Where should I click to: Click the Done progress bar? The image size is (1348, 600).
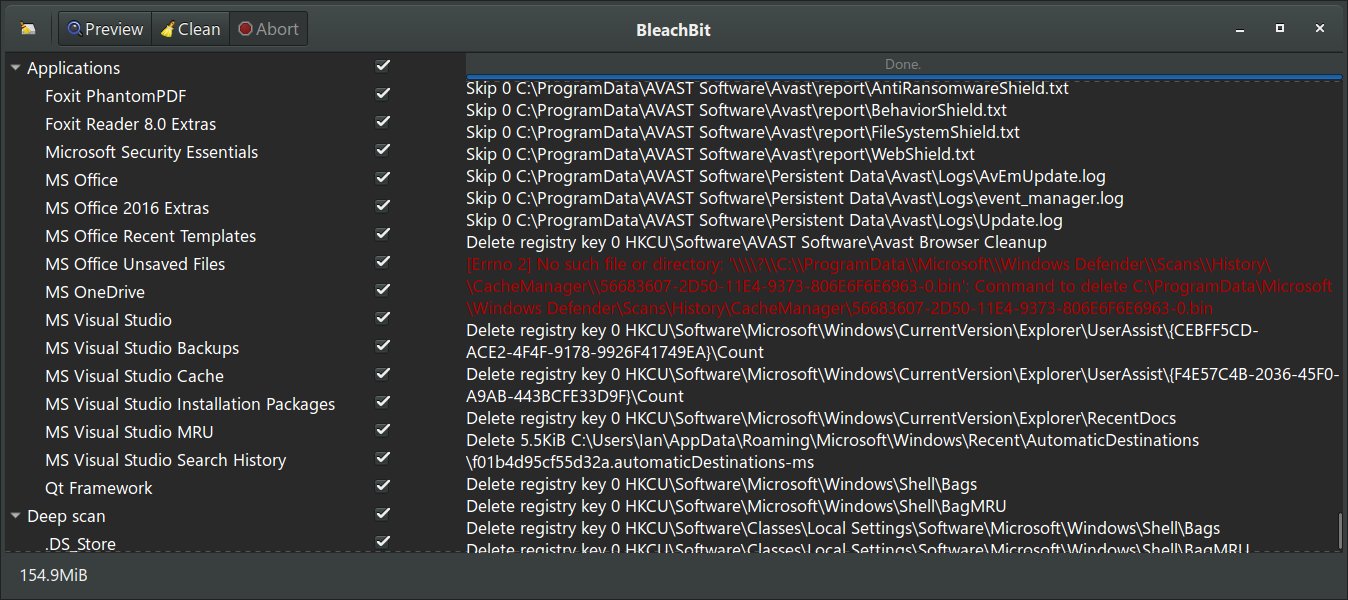point(903,65)
